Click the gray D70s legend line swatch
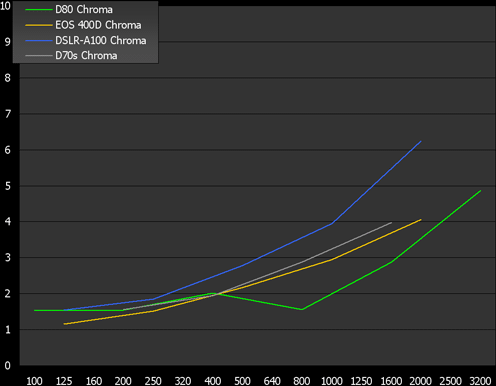This screenshot has width=496, height=386. tap(39, 55)
